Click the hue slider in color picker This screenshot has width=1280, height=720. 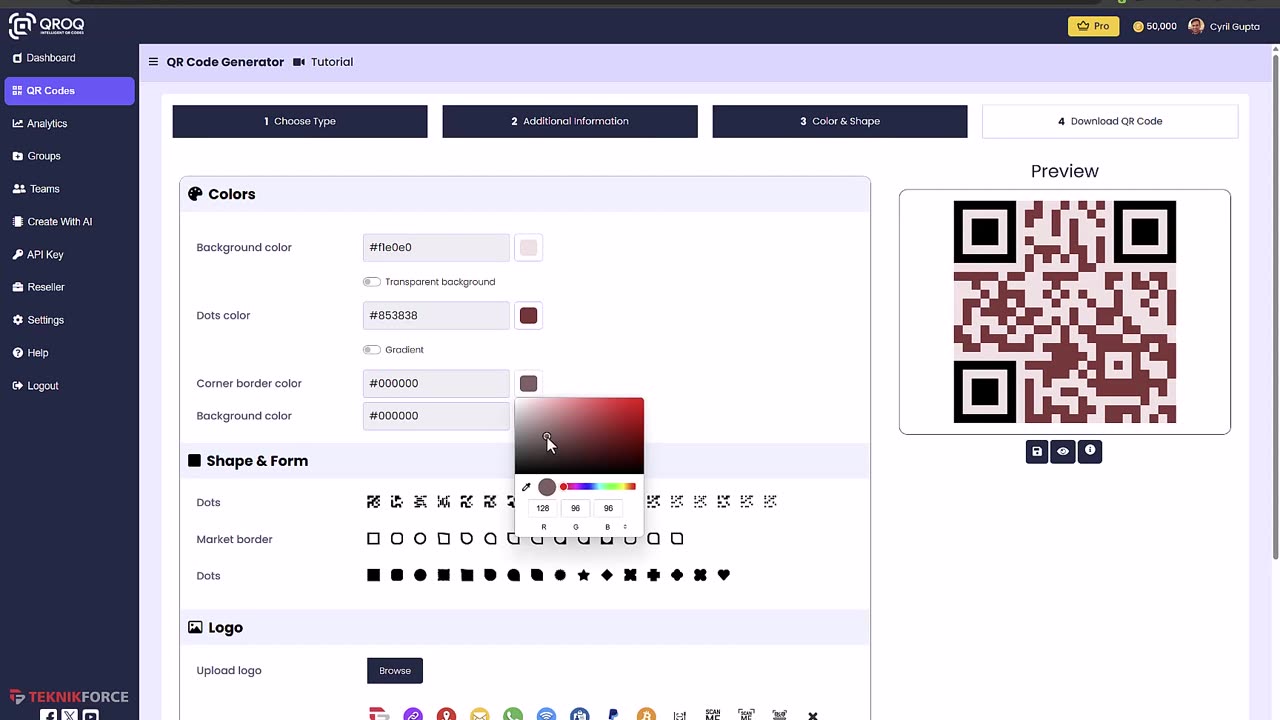click(x=598, y=487)
